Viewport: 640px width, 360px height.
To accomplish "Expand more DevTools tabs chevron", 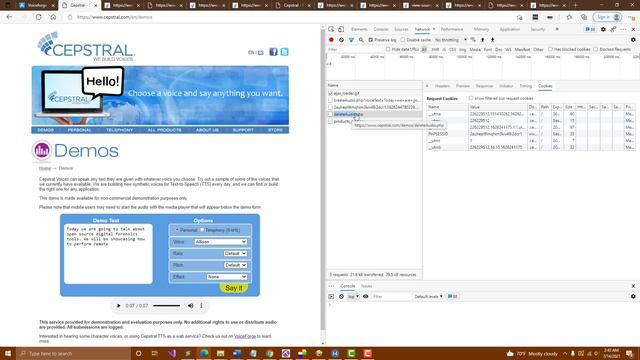I will (557, 29).
